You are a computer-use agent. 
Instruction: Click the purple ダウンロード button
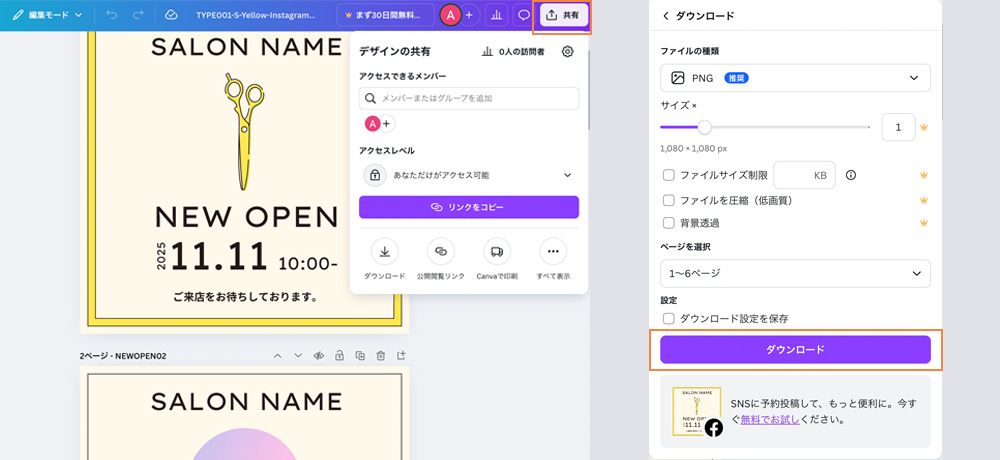tap(795, 349)
